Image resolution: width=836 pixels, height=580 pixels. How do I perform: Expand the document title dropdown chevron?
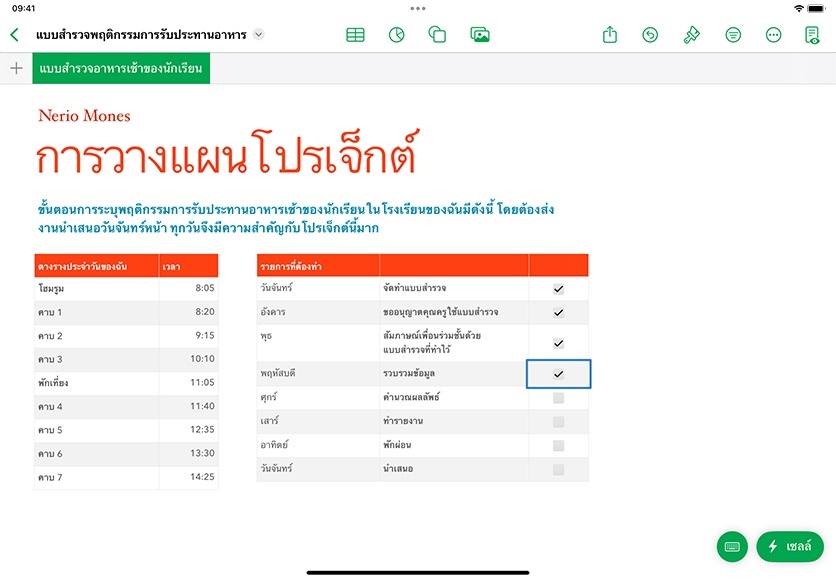coord(259,35)
